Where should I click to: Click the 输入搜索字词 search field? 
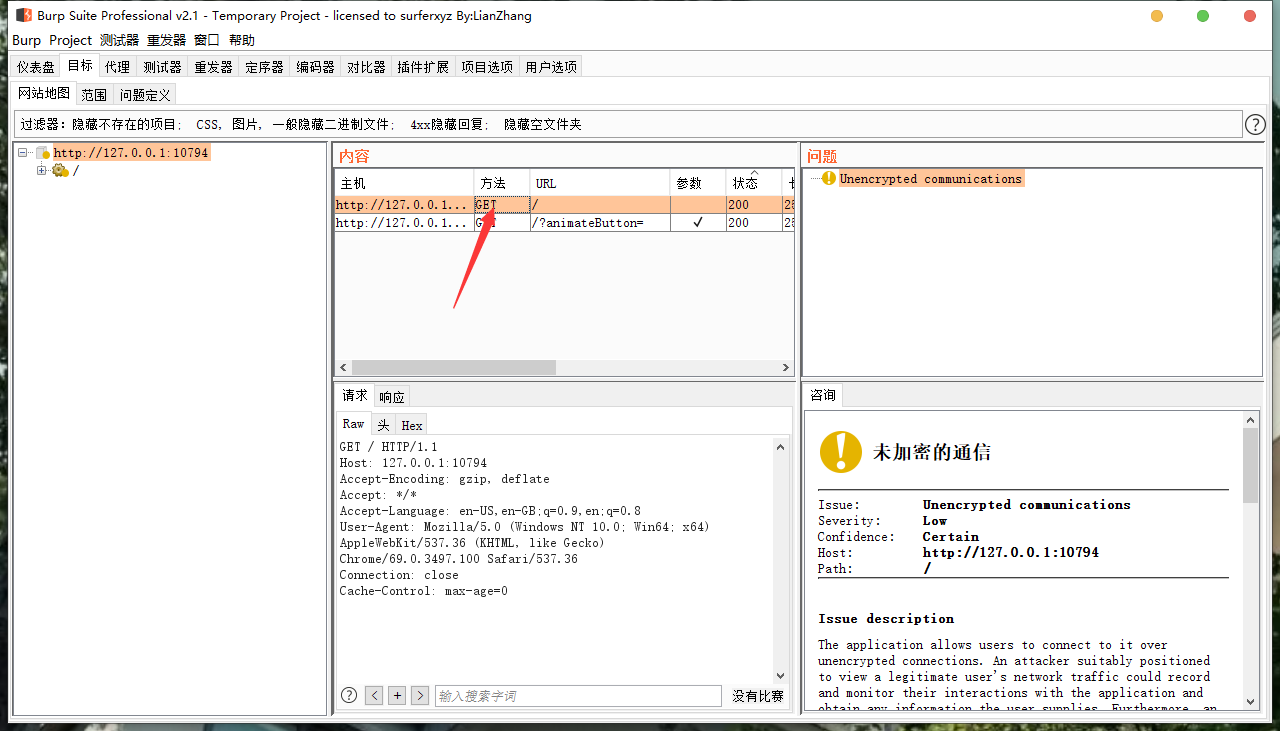pos(578,694)
